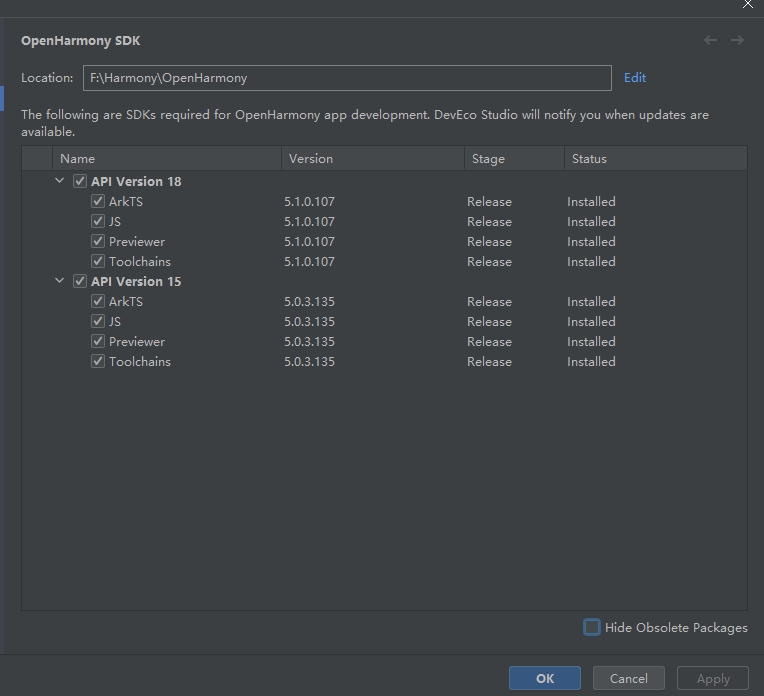Toggle Toolchains checkbox for version 5.0.3.135

pos(98,361)
